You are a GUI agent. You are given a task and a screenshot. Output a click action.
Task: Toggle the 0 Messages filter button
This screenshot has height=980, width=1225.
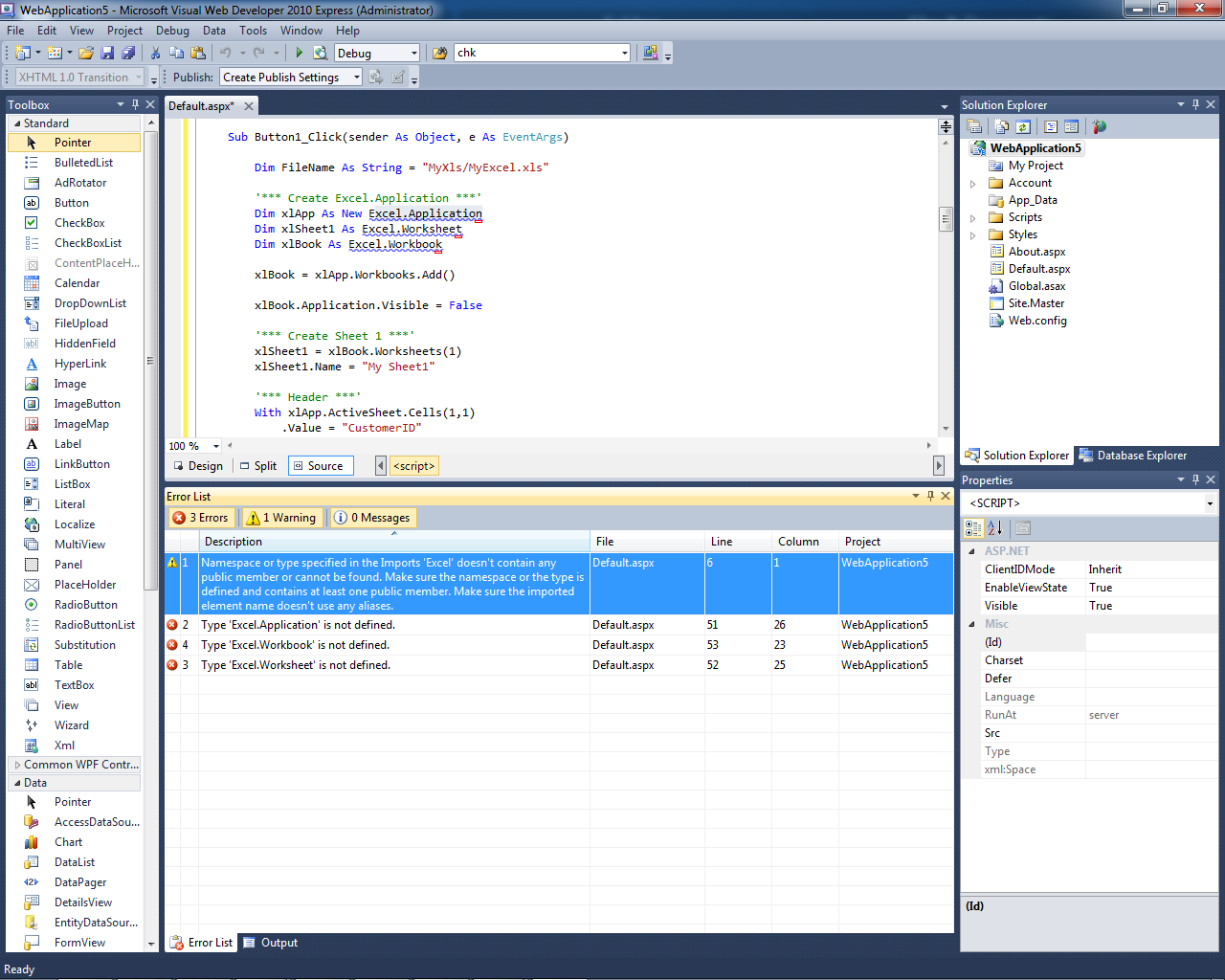[x=372, y=518]
